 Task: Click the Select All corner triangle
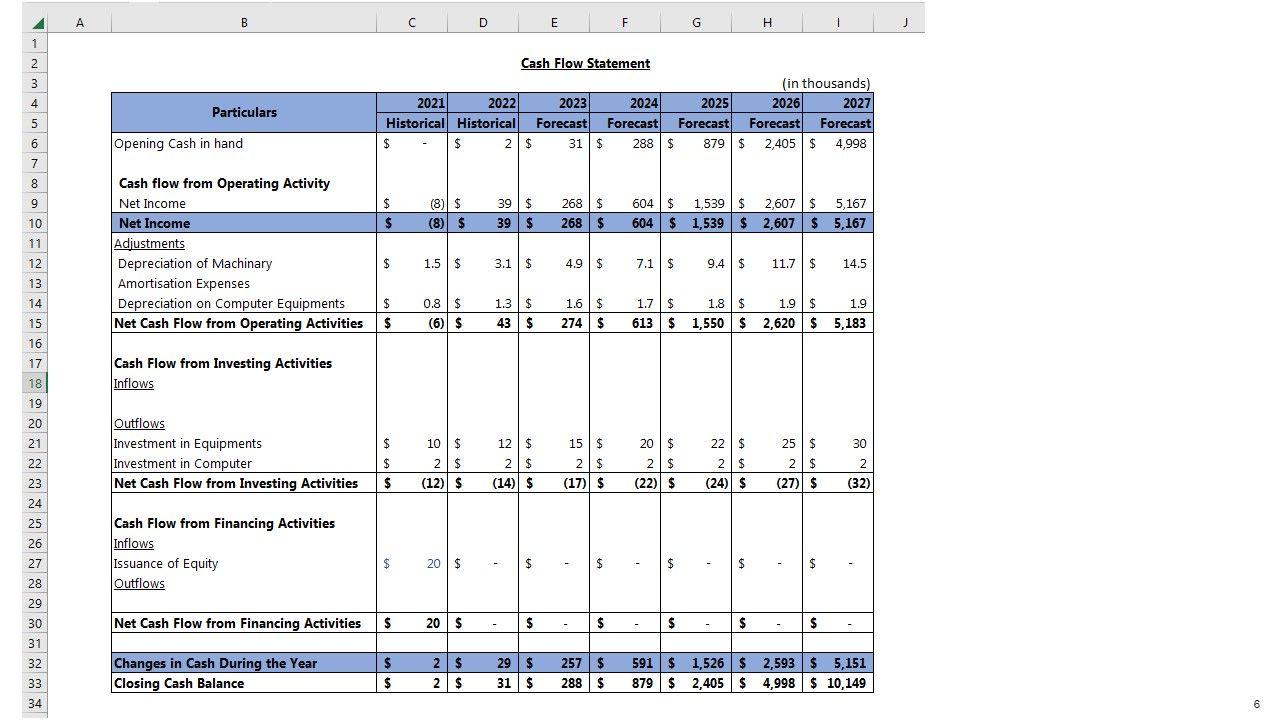[x=37, y=23]
